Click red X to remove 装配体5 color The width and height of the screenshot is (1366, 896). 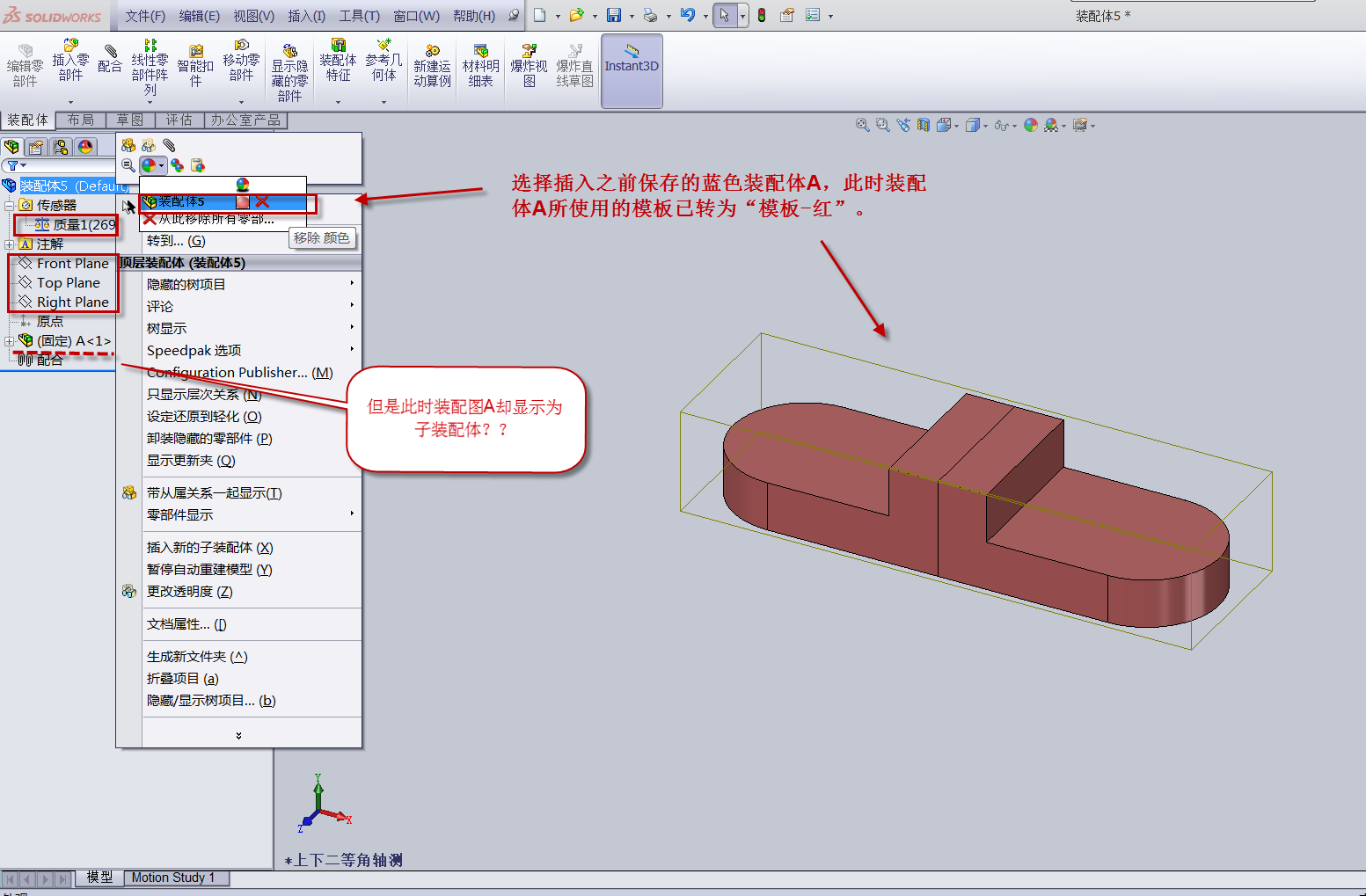262,202
